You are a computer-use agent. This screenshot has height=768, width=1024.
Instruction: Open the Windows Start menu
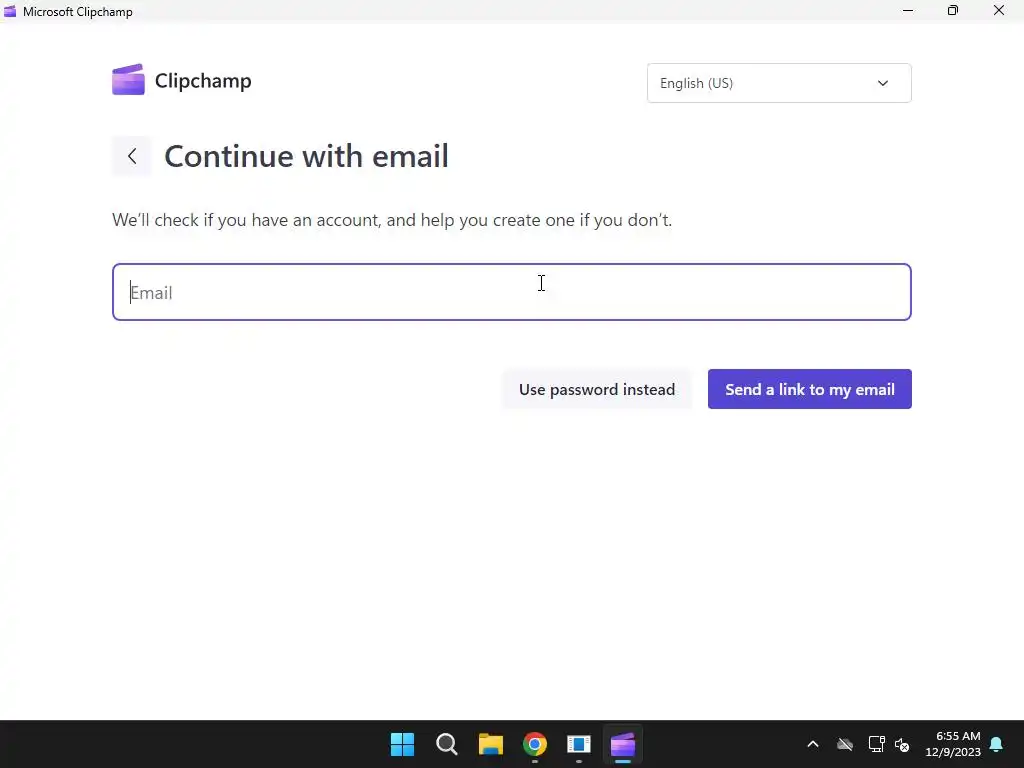coord(402,744)
